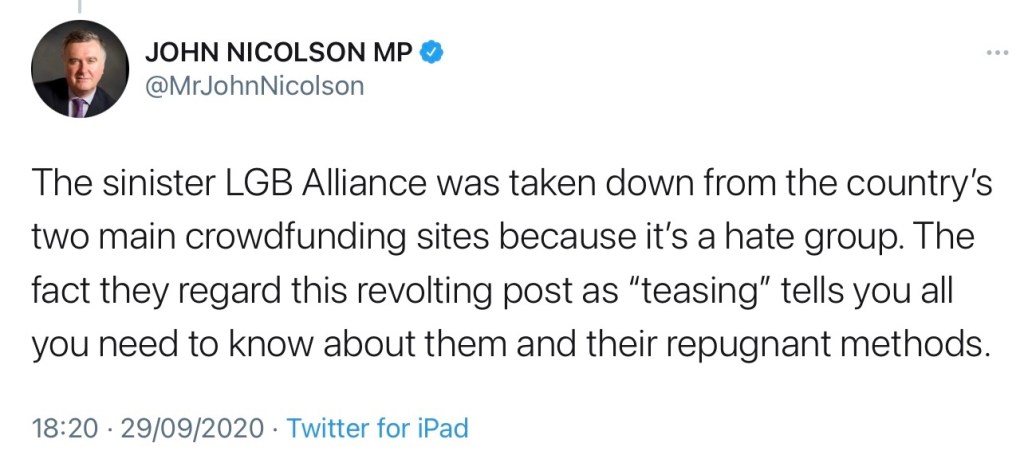
Task: Open John Nicolson's profile picture
Action: click(x=81, y=69)
